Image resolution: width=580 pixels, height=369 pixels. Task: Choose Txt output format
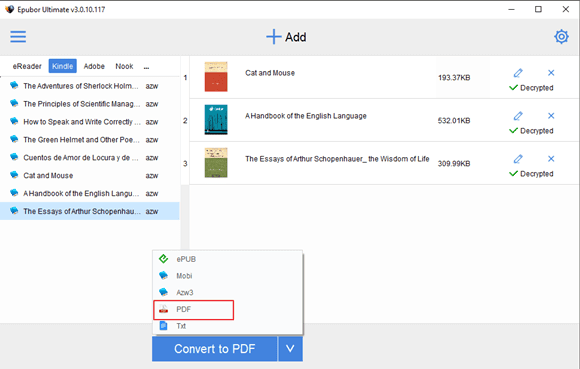[228, 326]
